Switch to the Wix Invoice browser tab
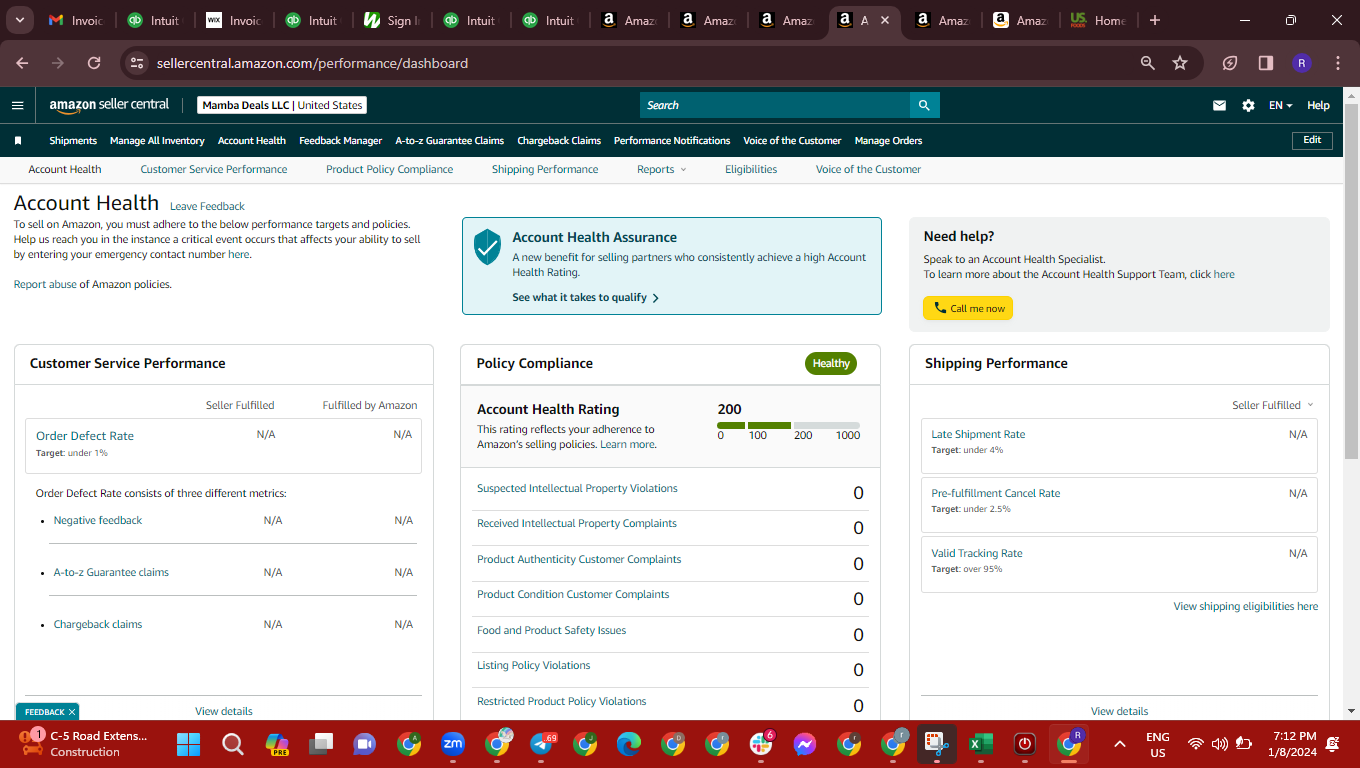Screen dimensions: 1360x768 233,20
